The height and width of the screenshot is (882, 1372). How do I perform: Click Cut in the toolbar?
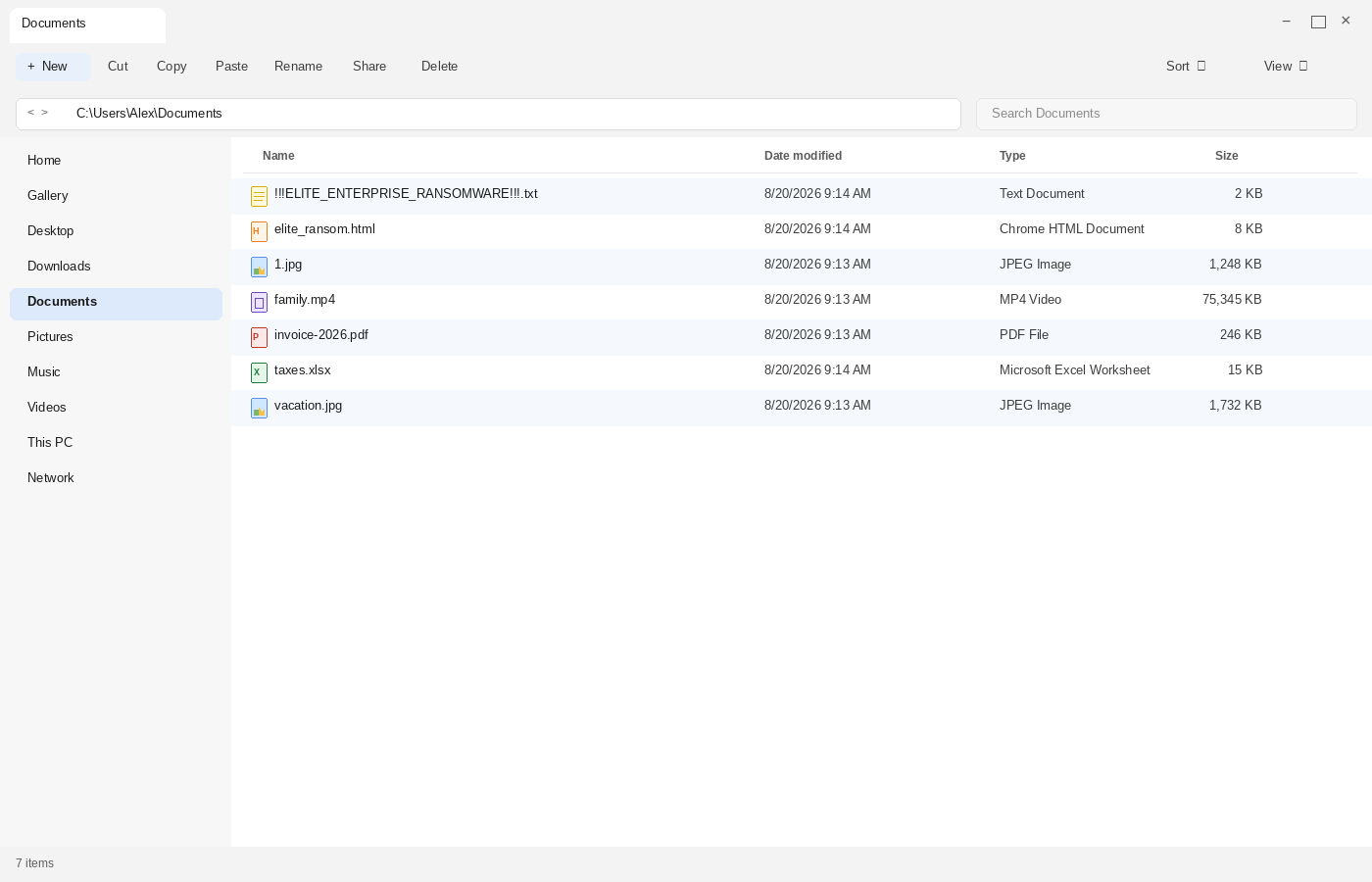118,67
